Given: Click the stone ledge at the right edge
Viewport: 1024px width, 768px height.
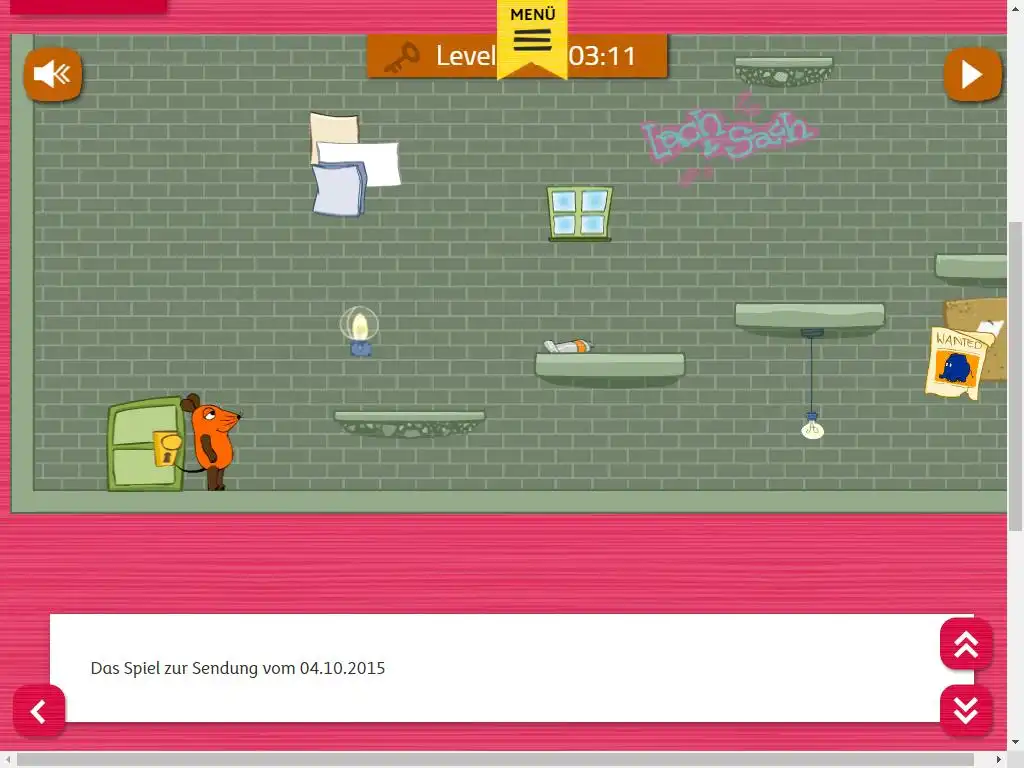Looking at the screenshot, I should pos(971,270).
